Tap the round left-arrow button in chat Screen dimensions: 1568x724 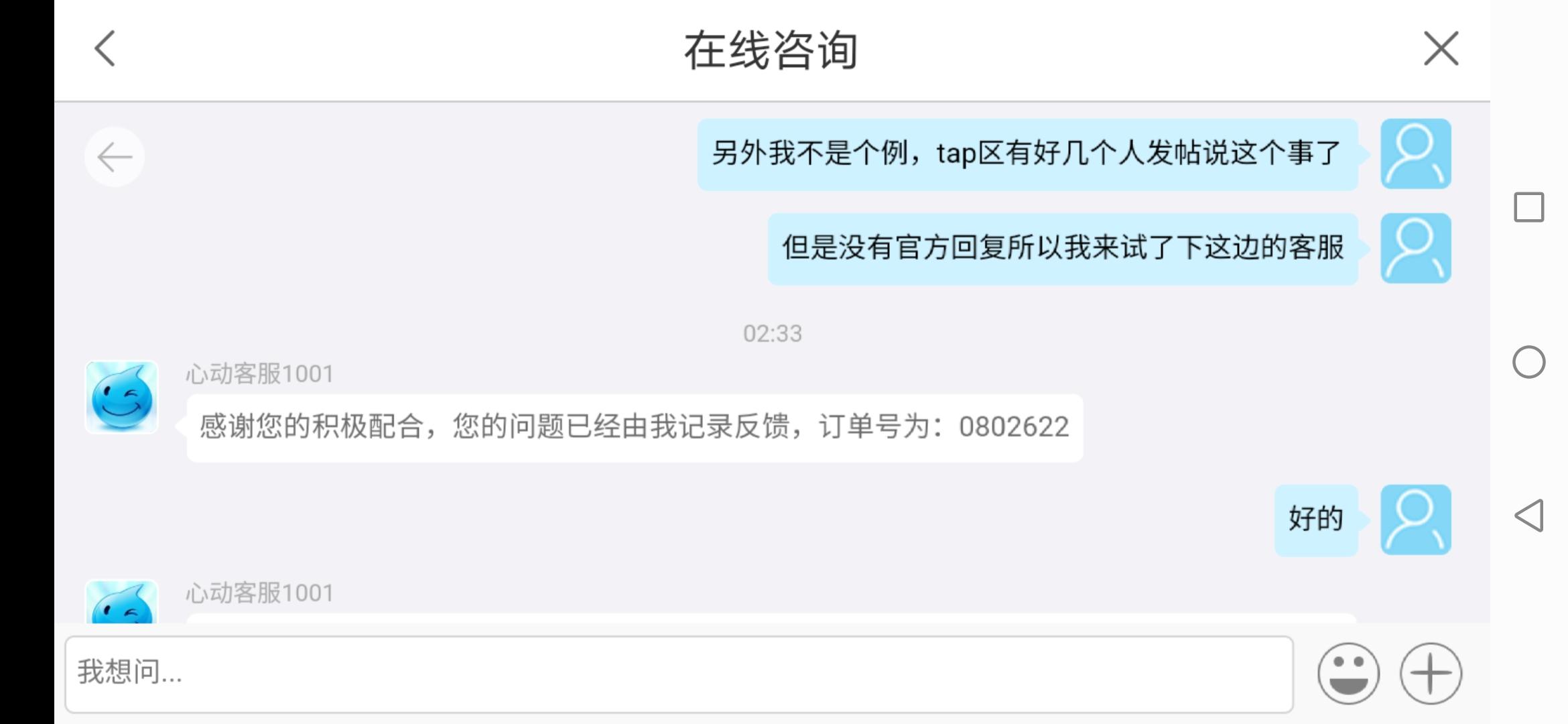[x=115, y=157]
